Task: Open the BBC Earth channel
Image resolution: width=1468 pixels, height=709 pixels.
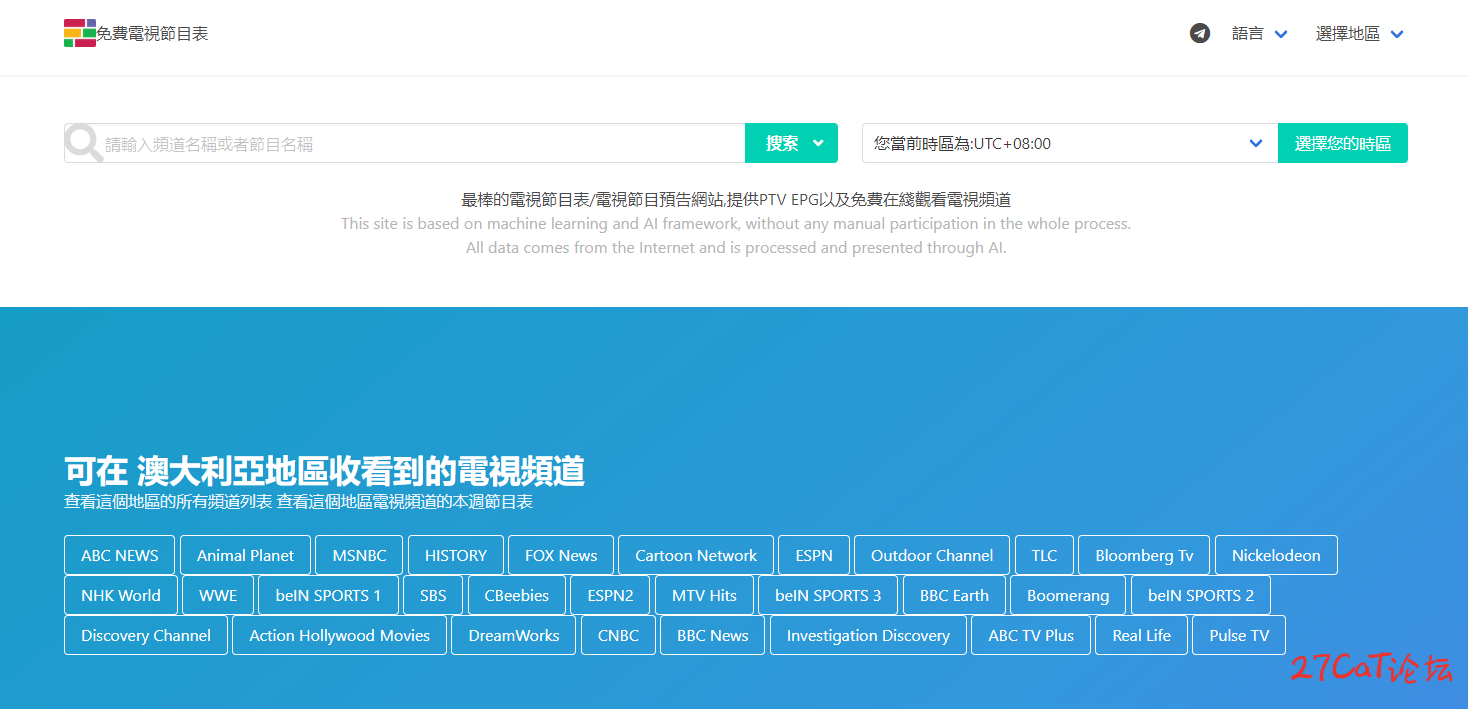Action: (954, 595)
